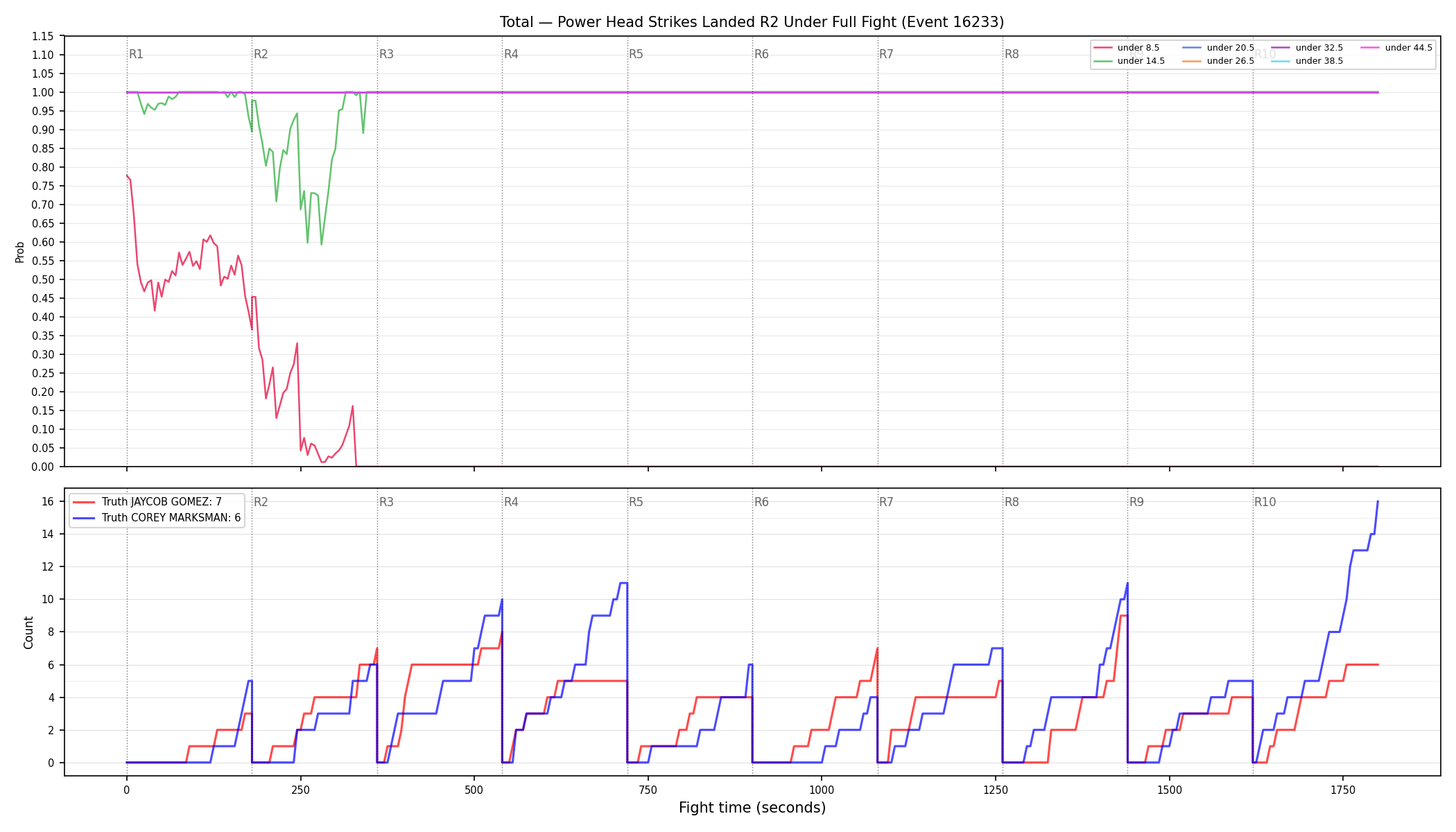Click the R8 round marker in the probability chart
1456x832 pixels.
1012,54
